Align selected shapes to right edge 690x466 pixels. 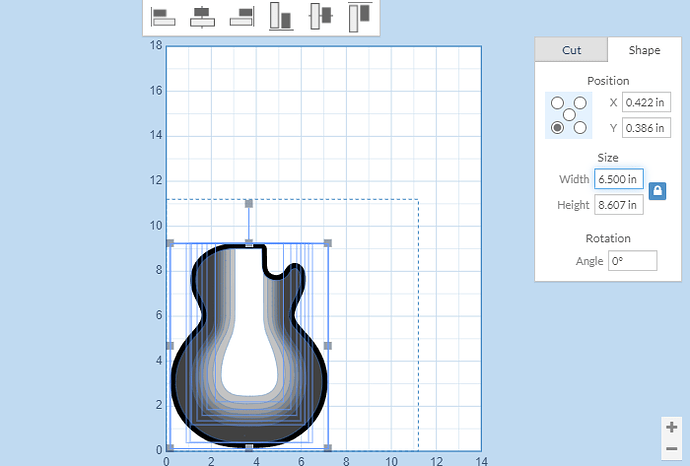point(241,16)
